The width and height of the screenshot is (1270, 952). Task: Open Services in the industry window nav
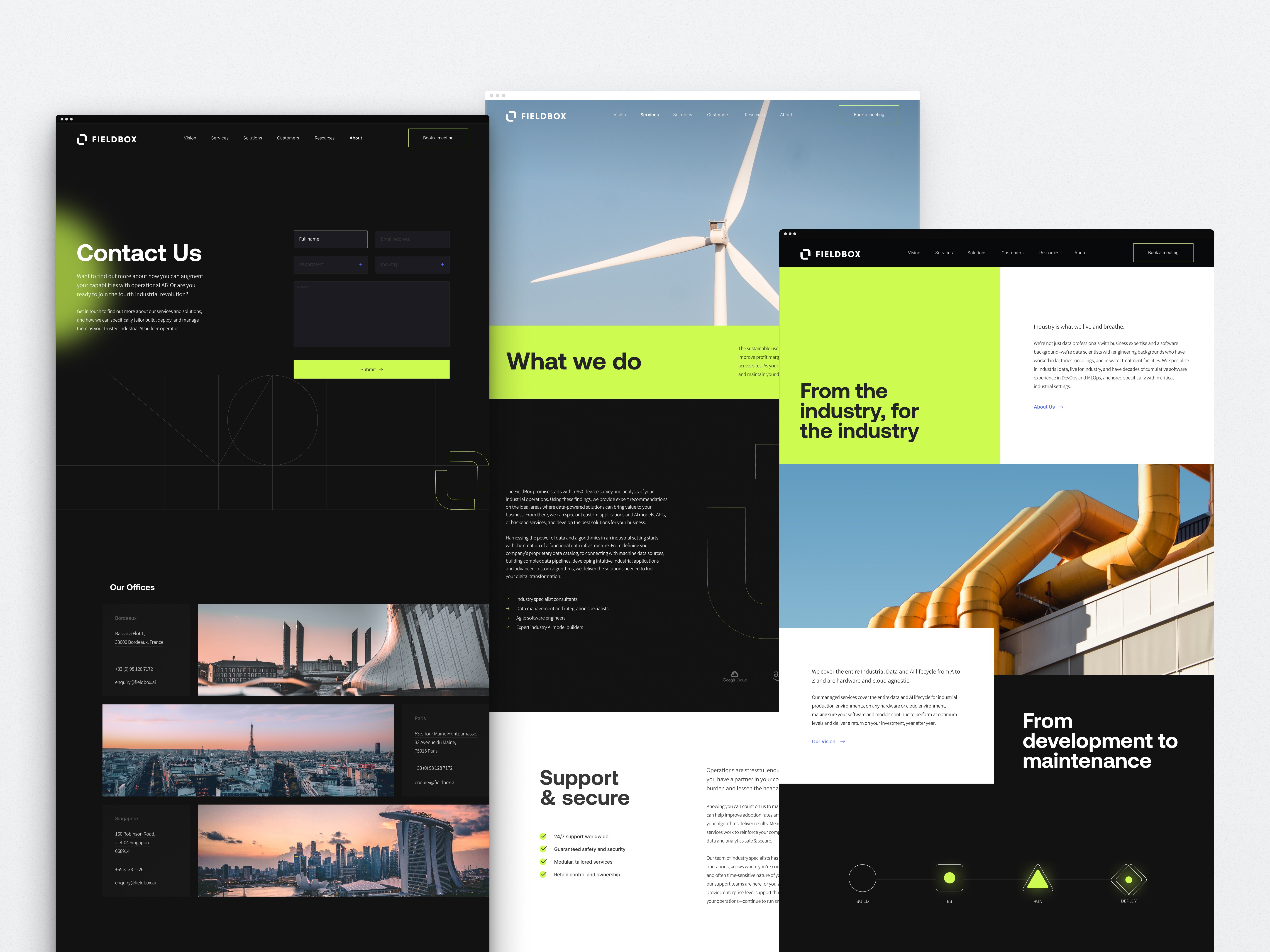click(944, 253)
